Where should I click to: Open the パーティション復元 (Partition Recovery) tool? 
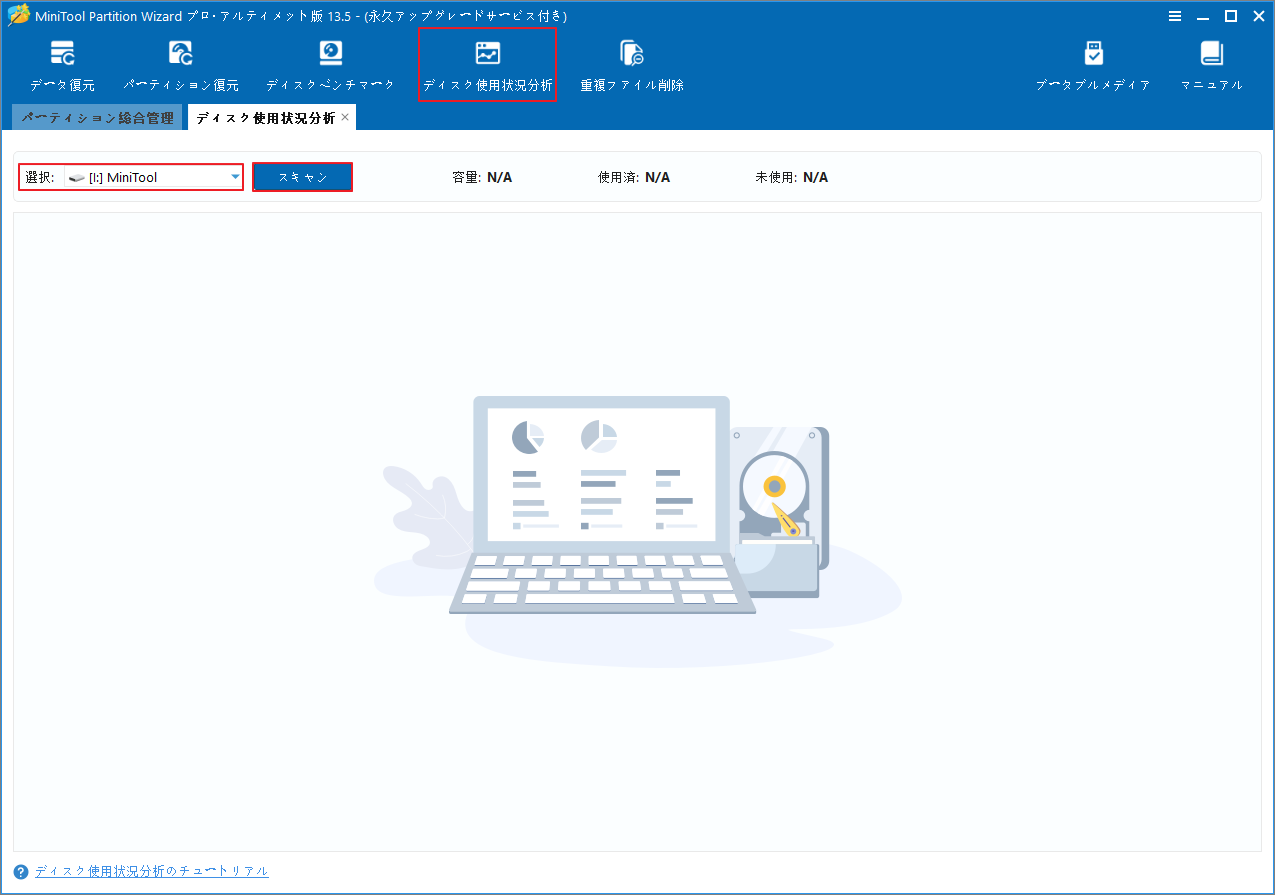tap(180, 65)
